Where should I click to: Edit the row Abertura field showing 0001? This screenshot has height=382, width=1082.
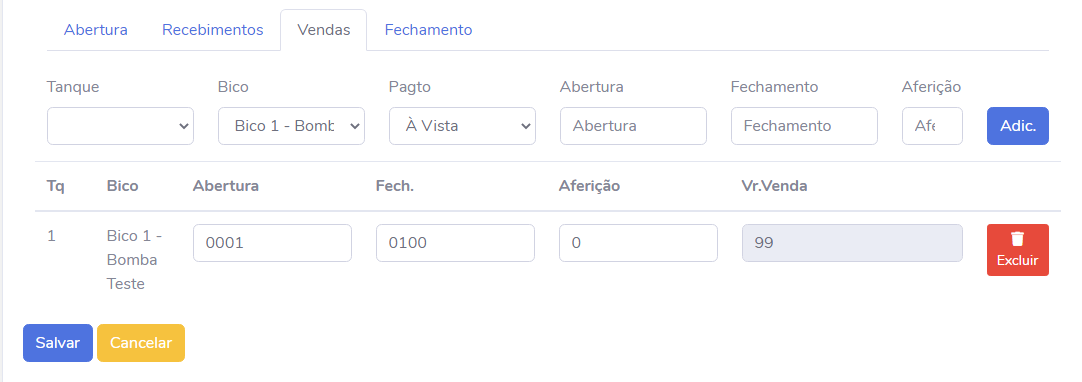273,243
